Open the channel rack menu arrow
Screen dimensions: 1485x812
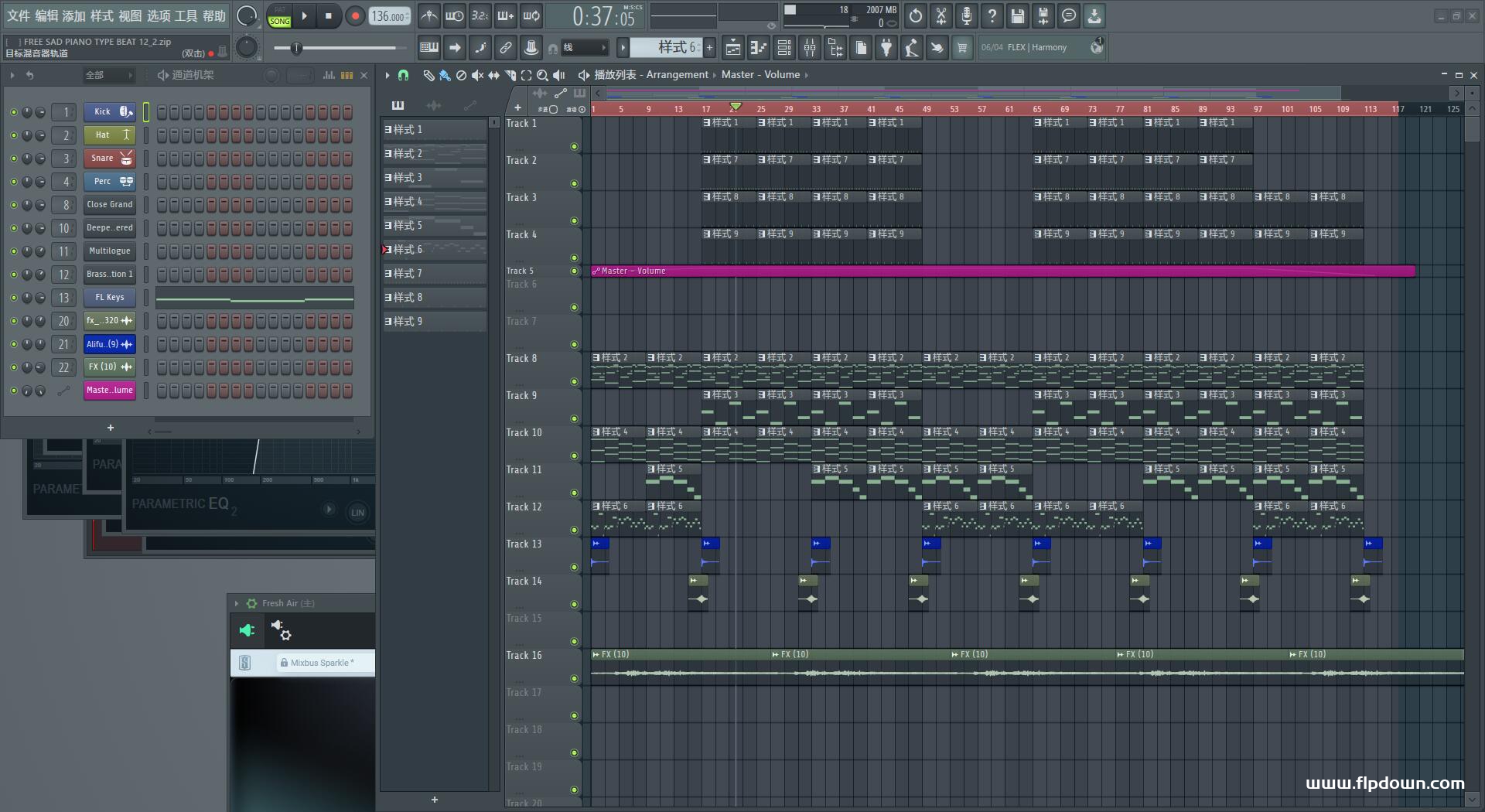point(12,75)
